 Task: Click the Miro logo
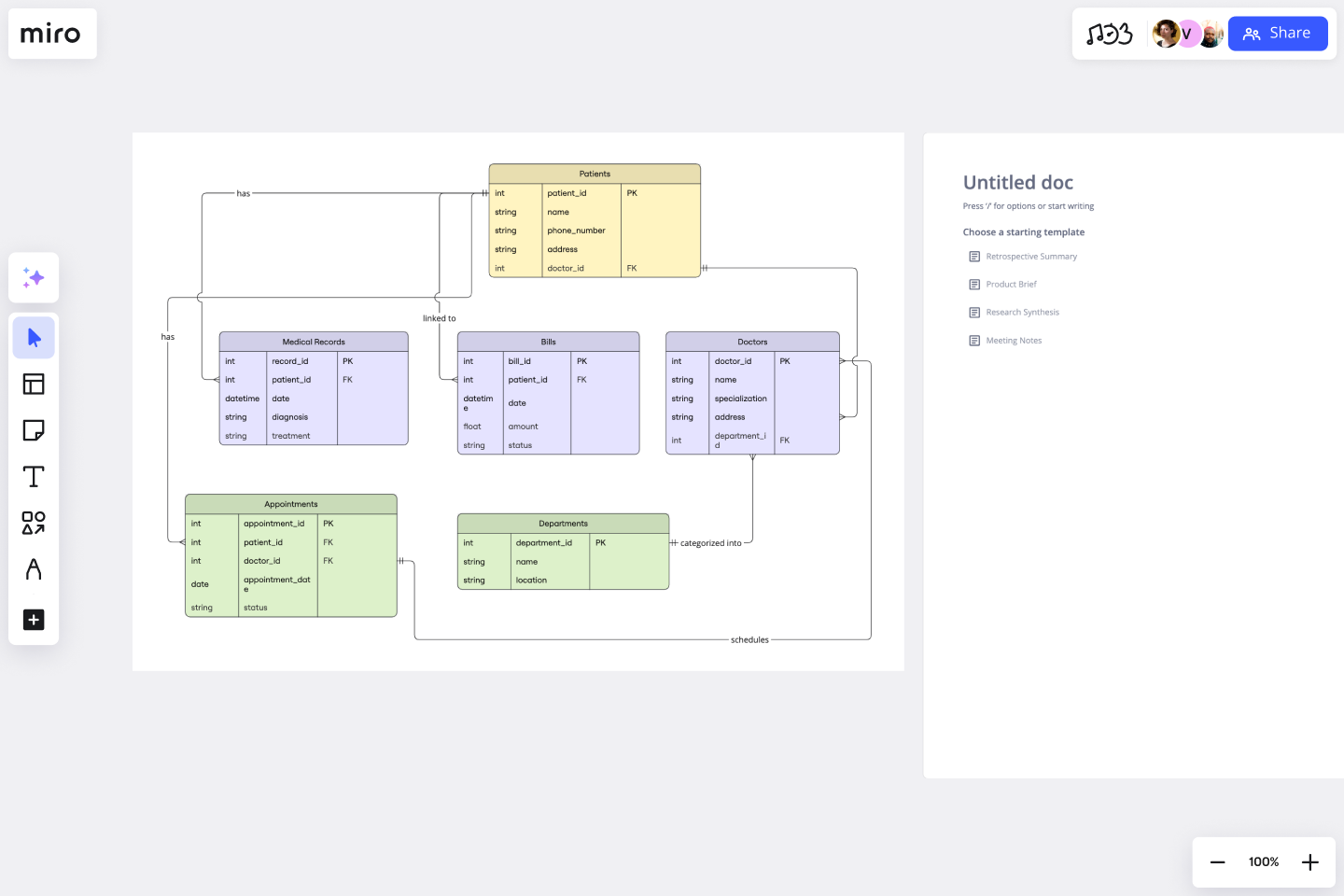click(x=52, y=34)
